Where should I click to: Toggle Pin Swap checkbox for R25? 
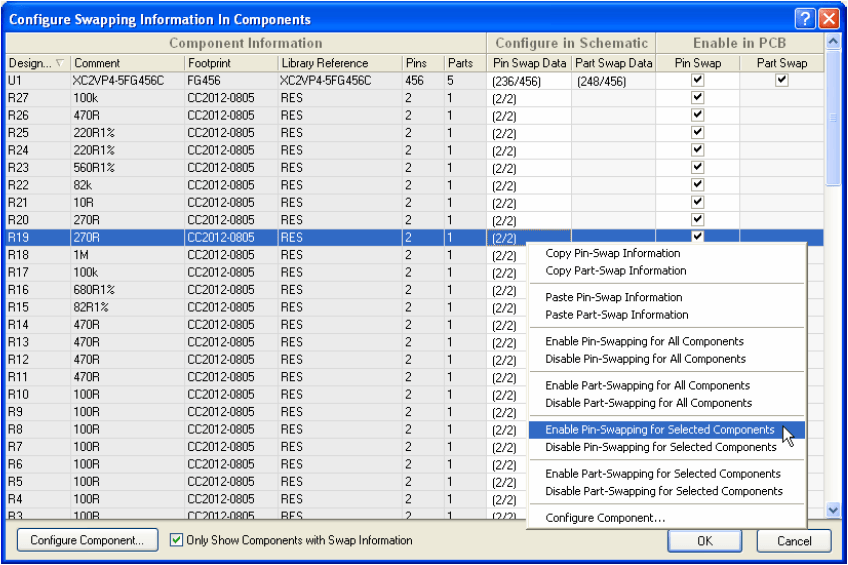(x=697, y=132)
